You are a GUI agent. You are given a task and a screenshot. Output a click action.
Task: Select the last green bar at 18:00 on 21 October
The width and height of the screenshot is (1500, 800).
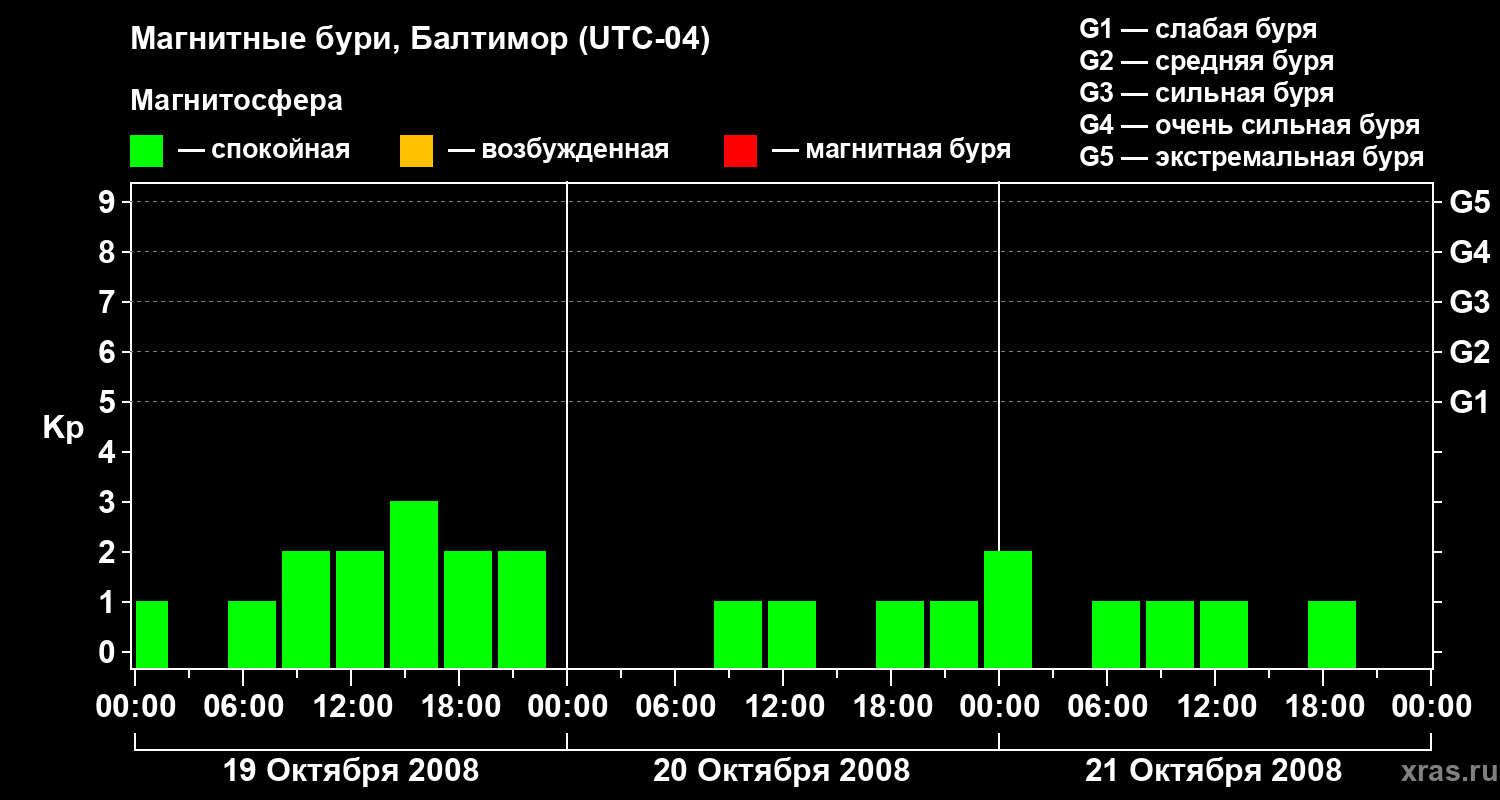point(1332,634)
